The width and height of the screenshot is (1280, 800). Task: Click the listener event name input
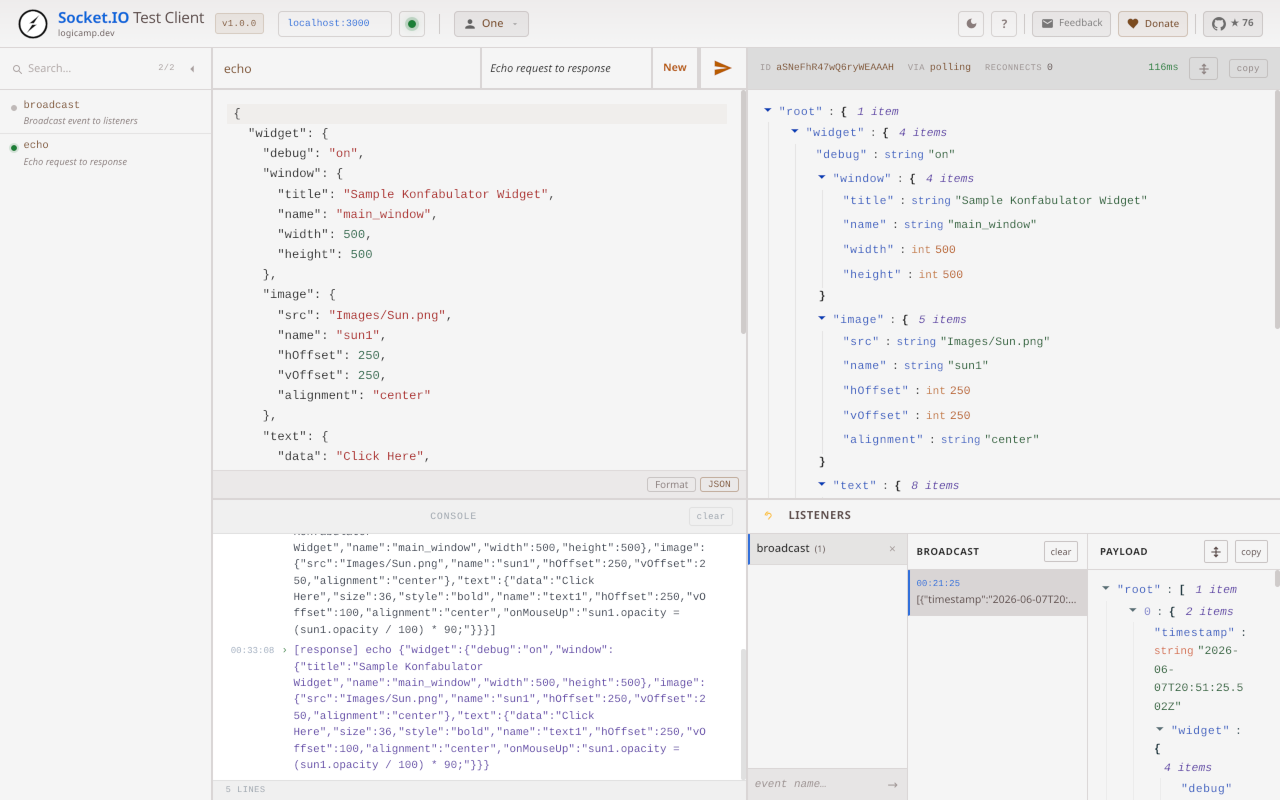[x=815, y=784]
